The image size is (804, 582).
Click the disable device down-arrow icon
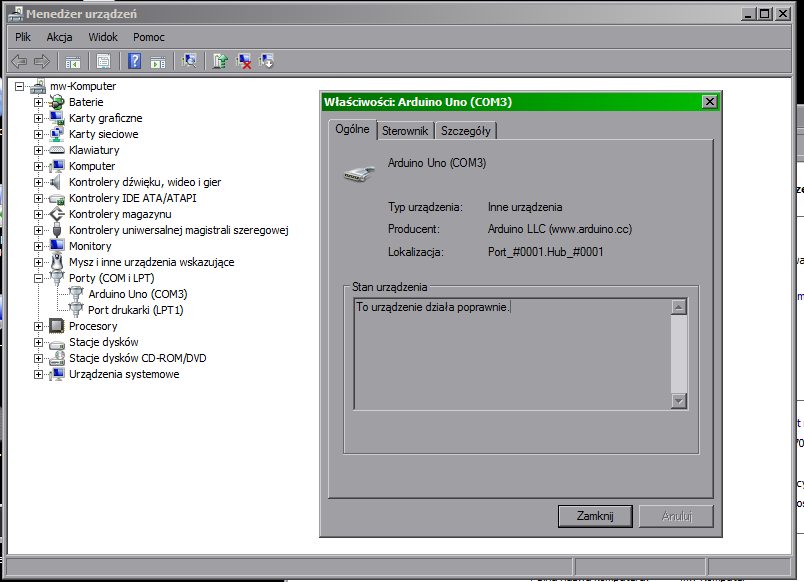(x=266, y=61)
